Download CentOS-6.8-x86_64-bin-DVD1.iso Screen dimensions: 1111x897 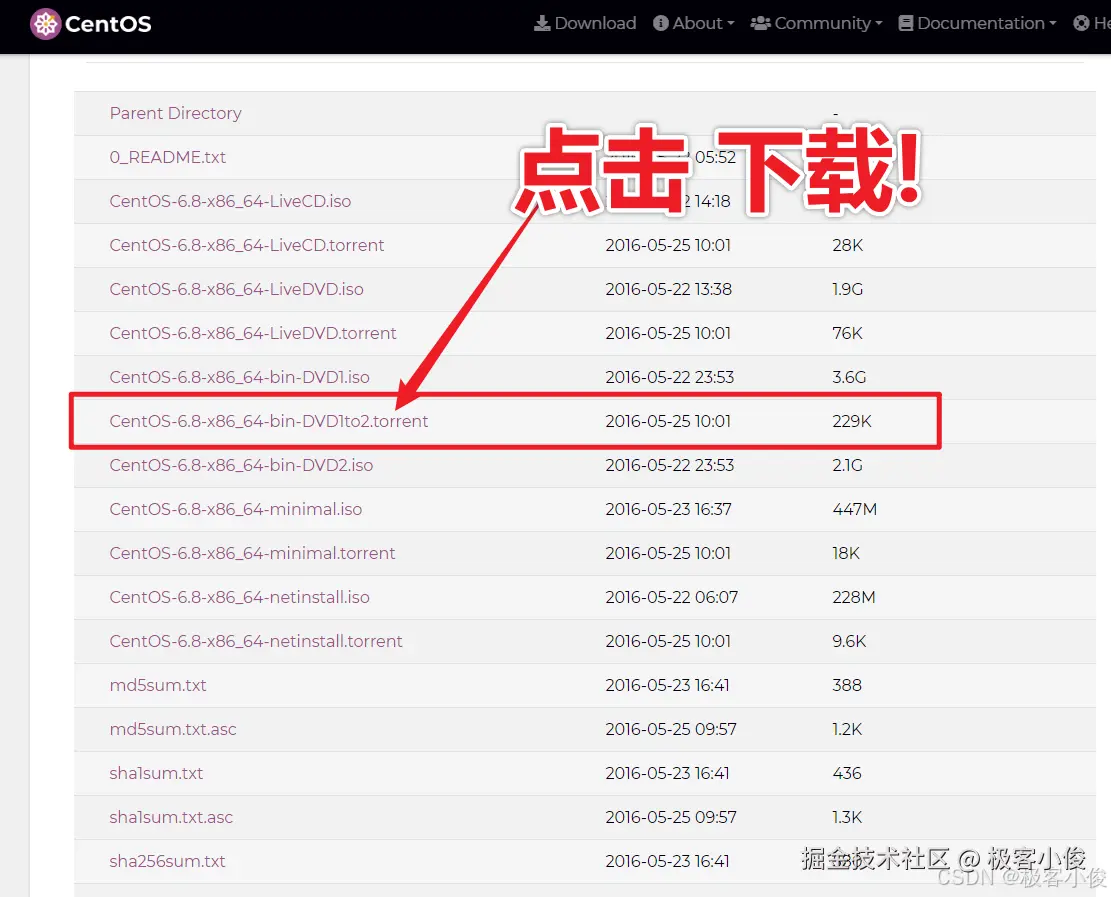point(239,377)
